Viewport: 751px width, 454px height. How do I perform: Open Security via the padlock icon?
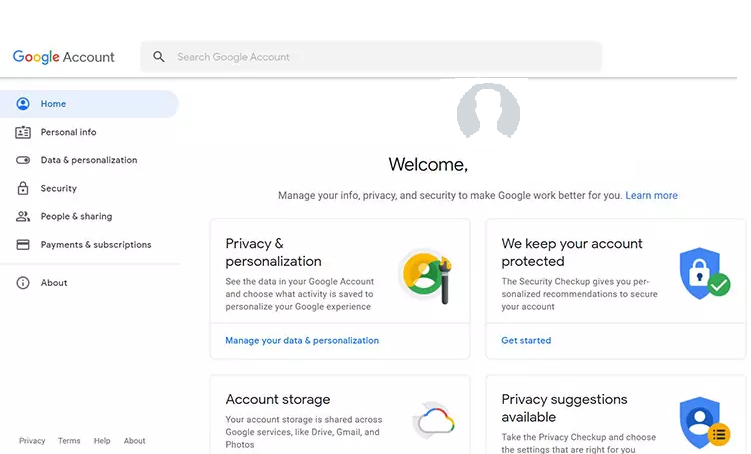[x=23, y=188]
